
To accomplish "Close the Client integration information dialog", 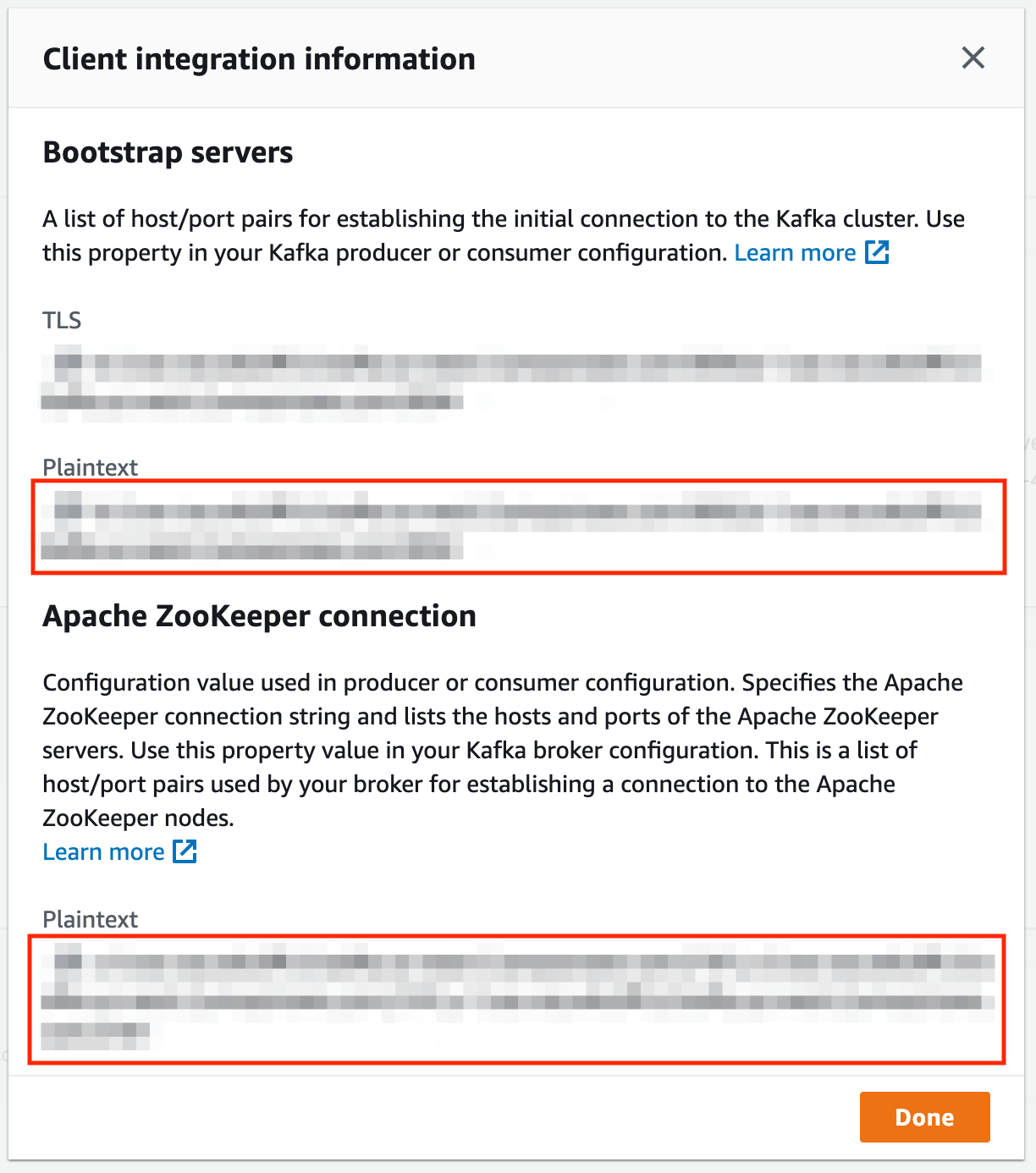I will (973, 58).
